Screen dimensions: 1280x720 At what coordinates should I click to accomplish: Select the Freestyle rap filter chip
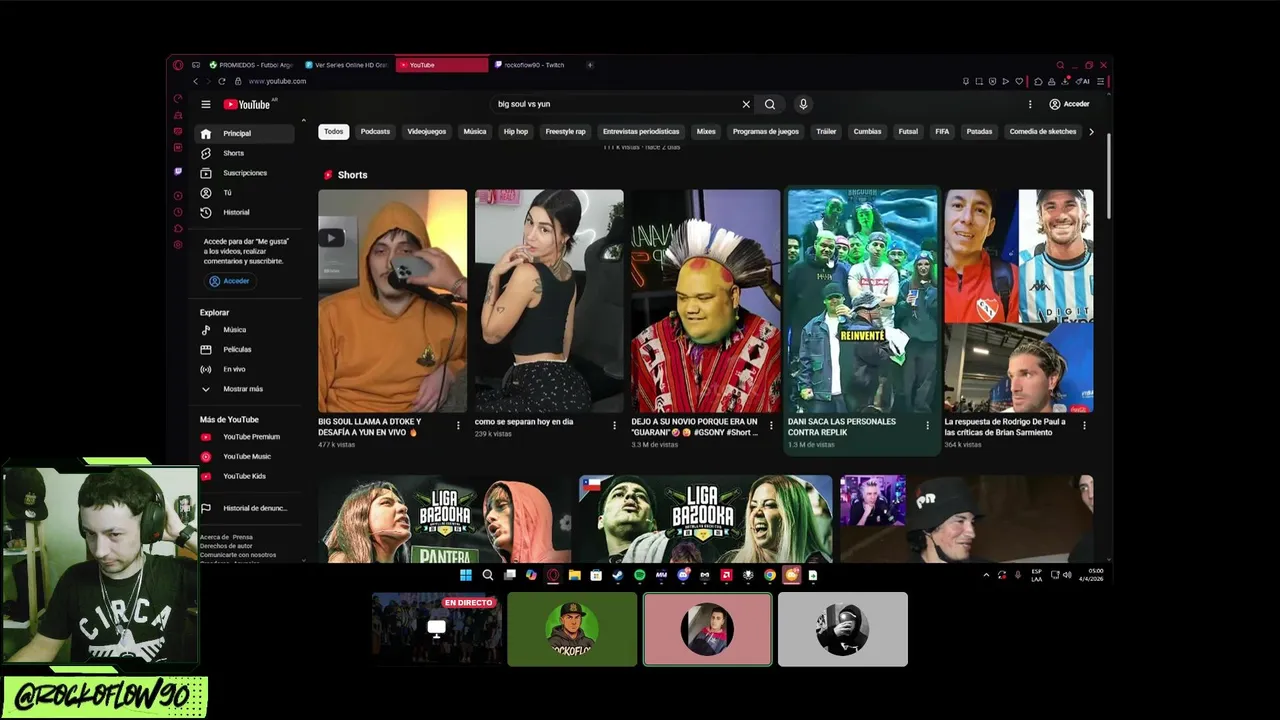pyautogui.click(x=566, y=131)
